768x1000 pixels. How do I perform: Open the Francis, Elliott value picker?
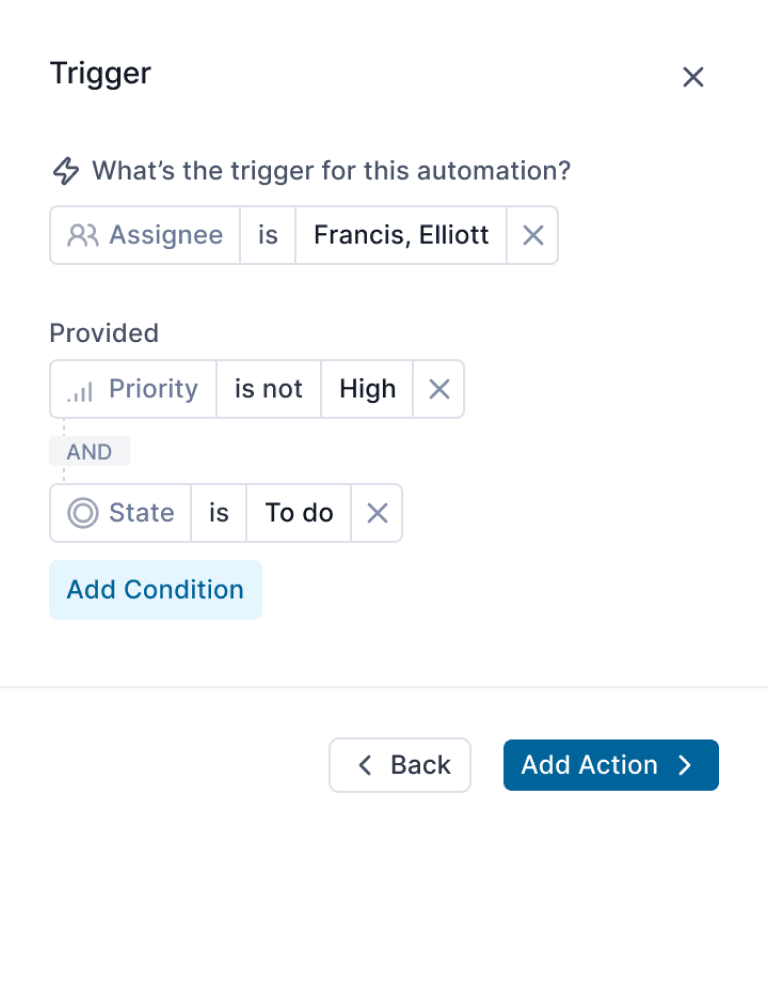click(x=401, y=235)
